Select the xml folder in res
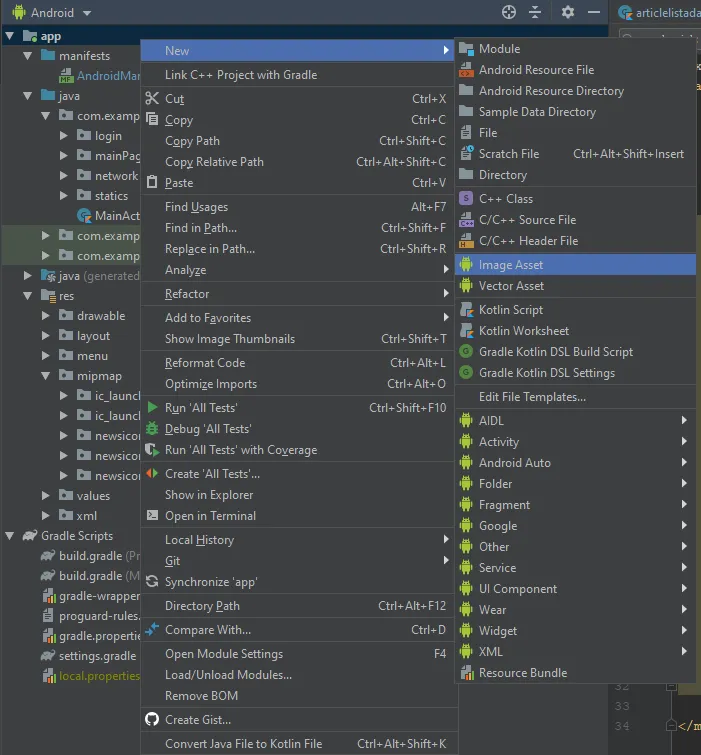Viewport: 701px width, 755px height. (x=87, y=516)
